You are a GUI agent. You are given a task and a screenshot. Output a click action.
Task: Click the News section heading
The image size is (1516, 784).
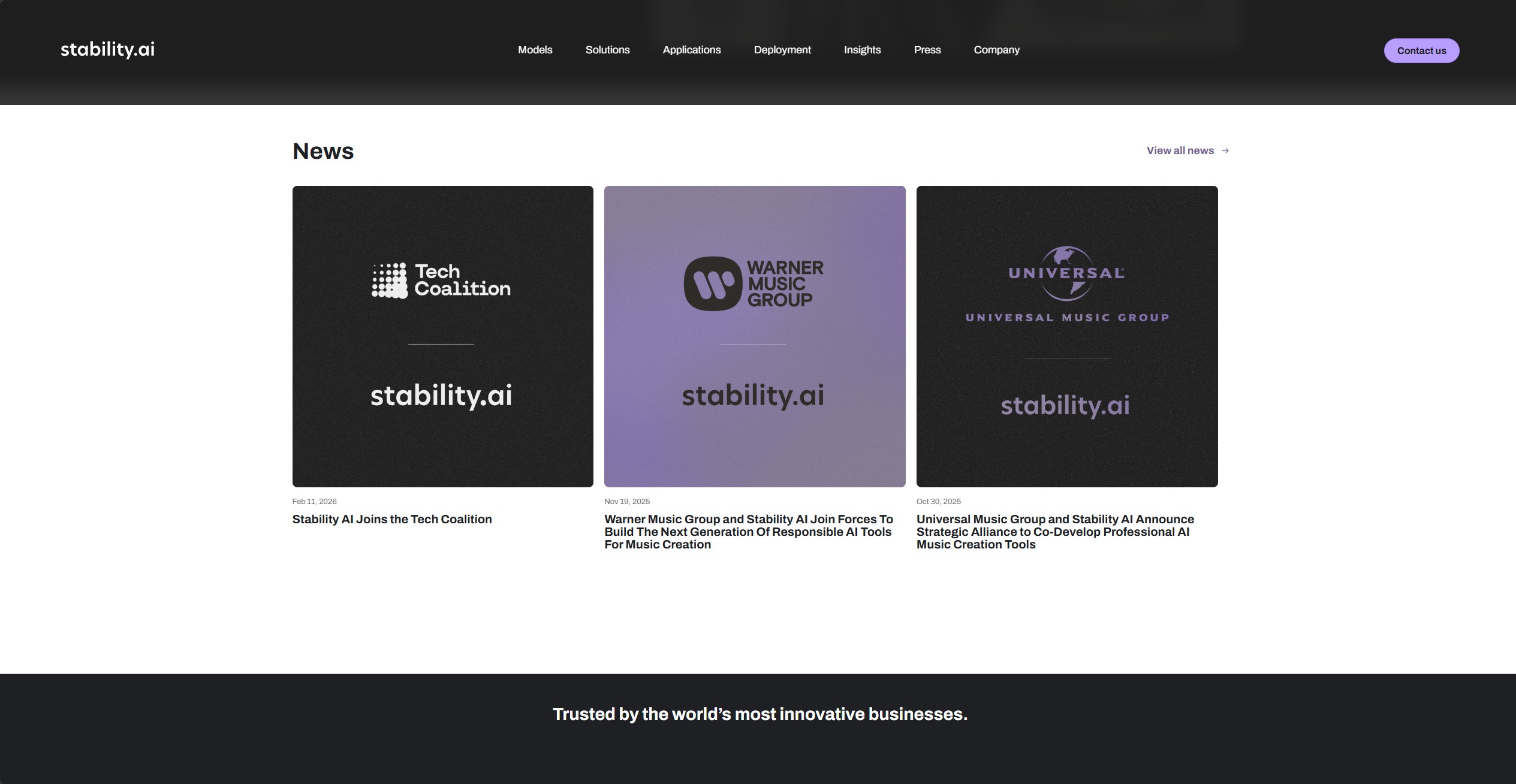[323, 151]
